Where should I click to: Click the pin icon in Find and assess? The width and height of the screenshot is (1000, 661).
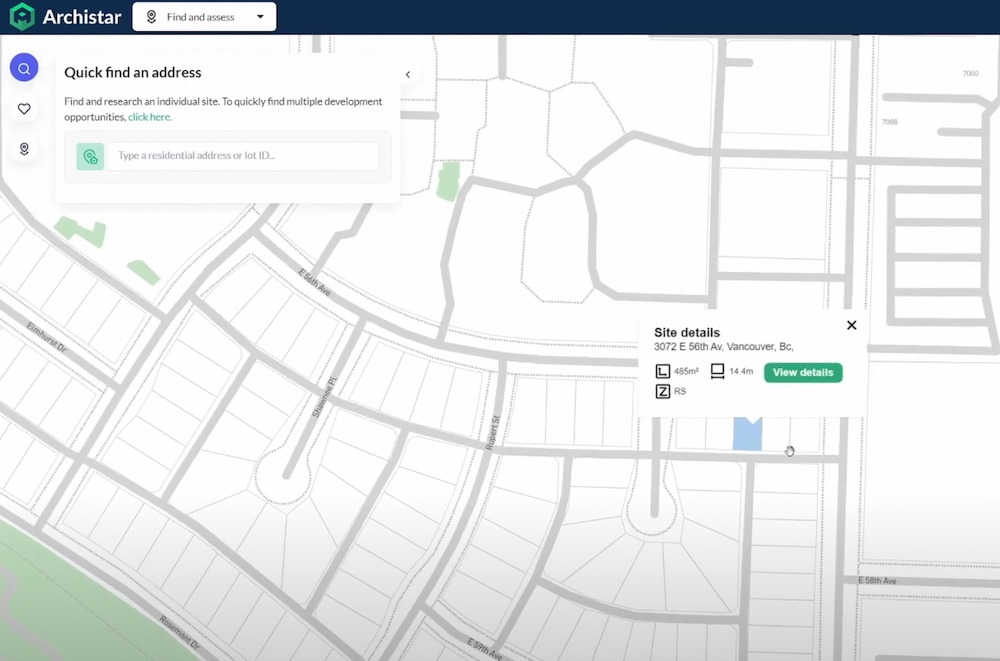tap(151, 17)
